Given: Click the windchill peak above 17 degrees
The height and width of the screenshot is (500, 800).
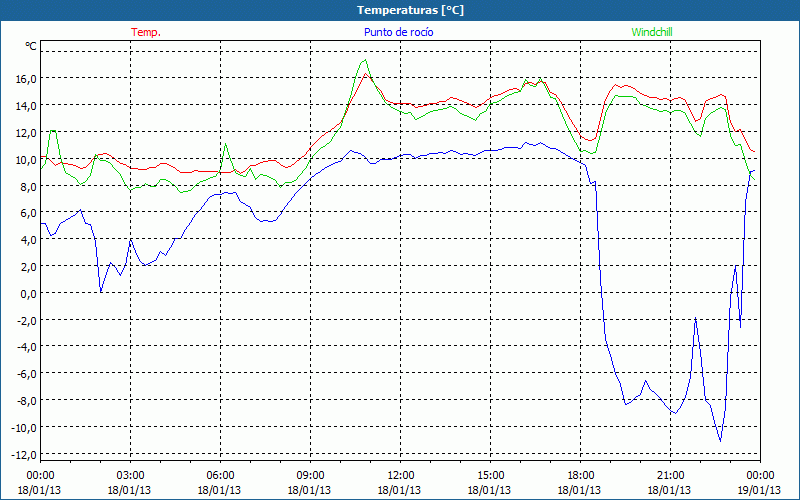Looking at the screenshot, I should point(365,60).
